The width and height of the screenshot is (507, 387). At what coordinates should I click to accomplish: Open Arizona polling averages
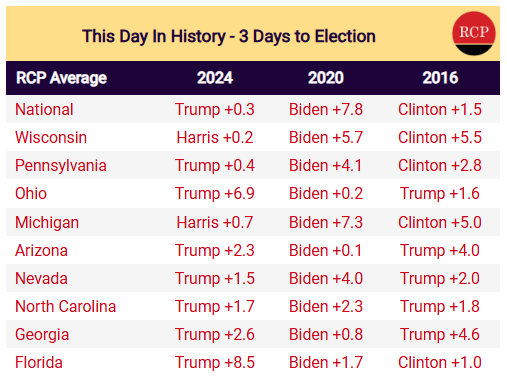[x=41, y=250]
